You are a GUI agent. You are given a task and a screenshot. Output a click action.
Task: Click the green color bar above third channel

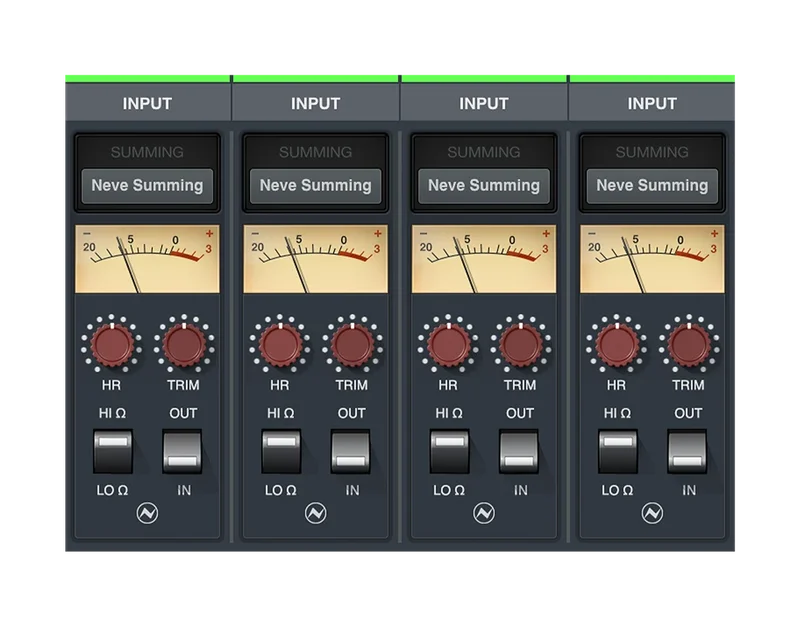484,79
